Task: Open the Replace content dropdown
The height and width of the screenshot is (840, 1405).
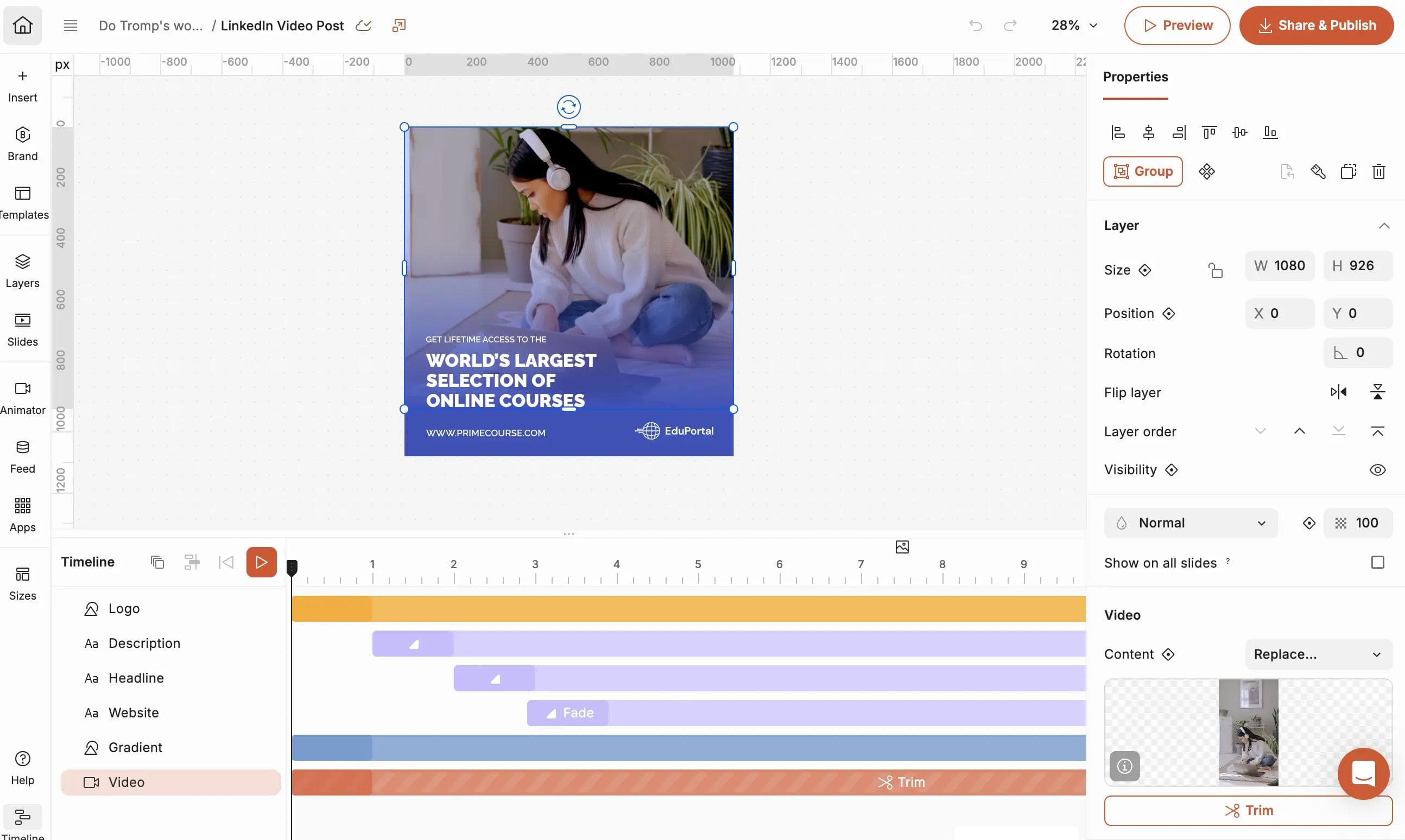Action: (1317, 654)
